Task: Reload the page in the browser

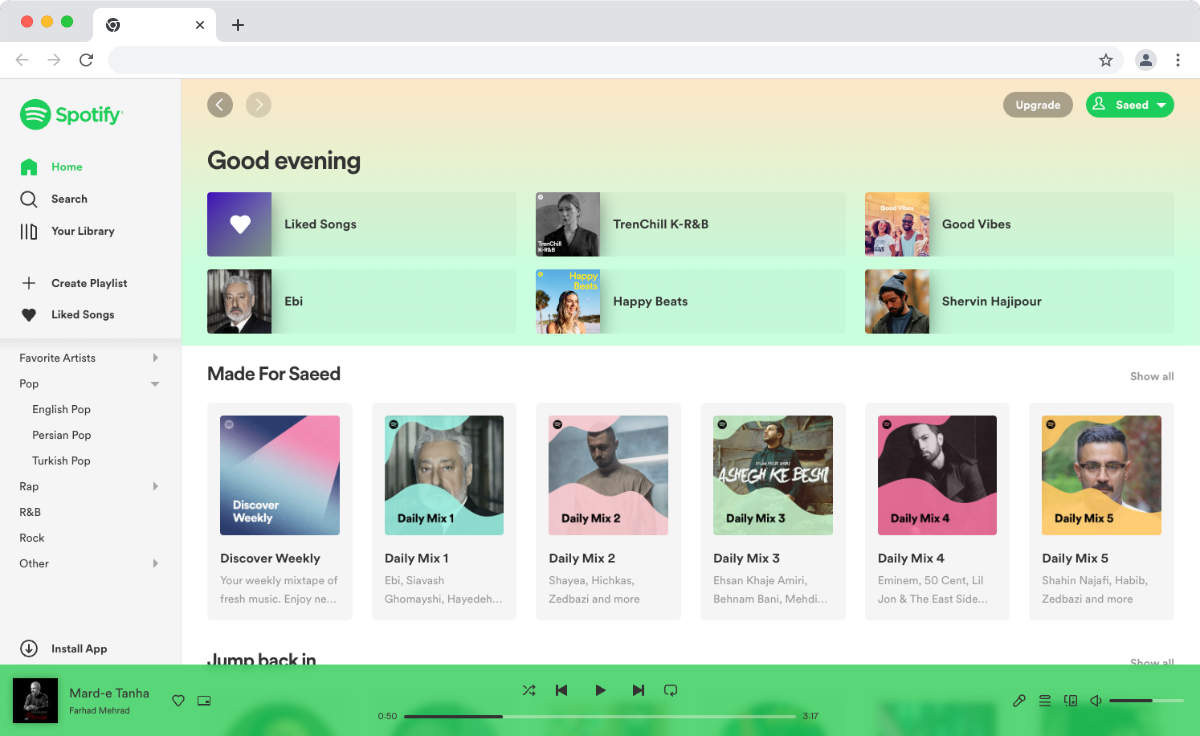Action: [86, 60]
